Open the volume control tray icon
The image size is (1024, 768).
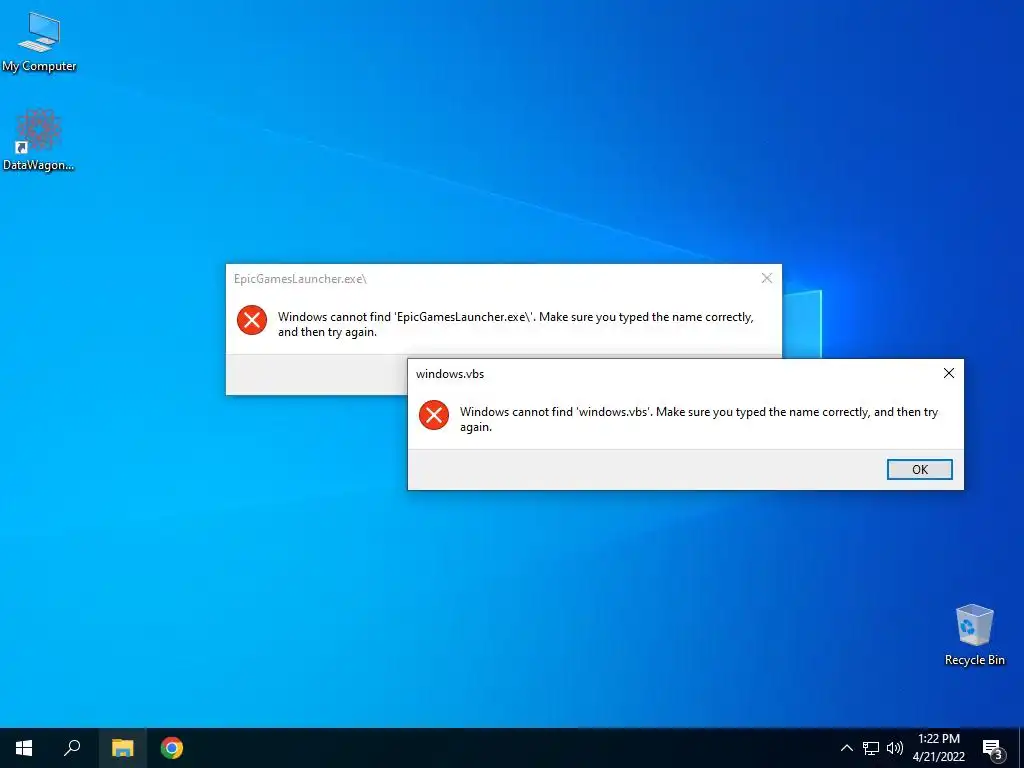point(895,748)
